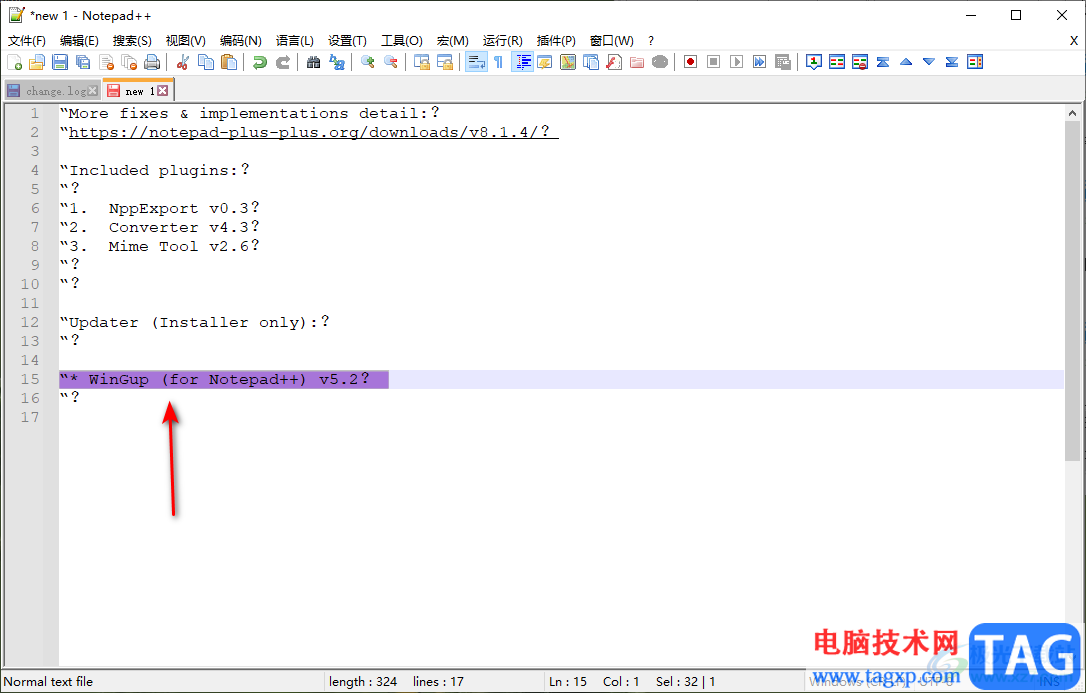Open the Document List panel icon
This screenshot has height=693, width=1086.
591,62
